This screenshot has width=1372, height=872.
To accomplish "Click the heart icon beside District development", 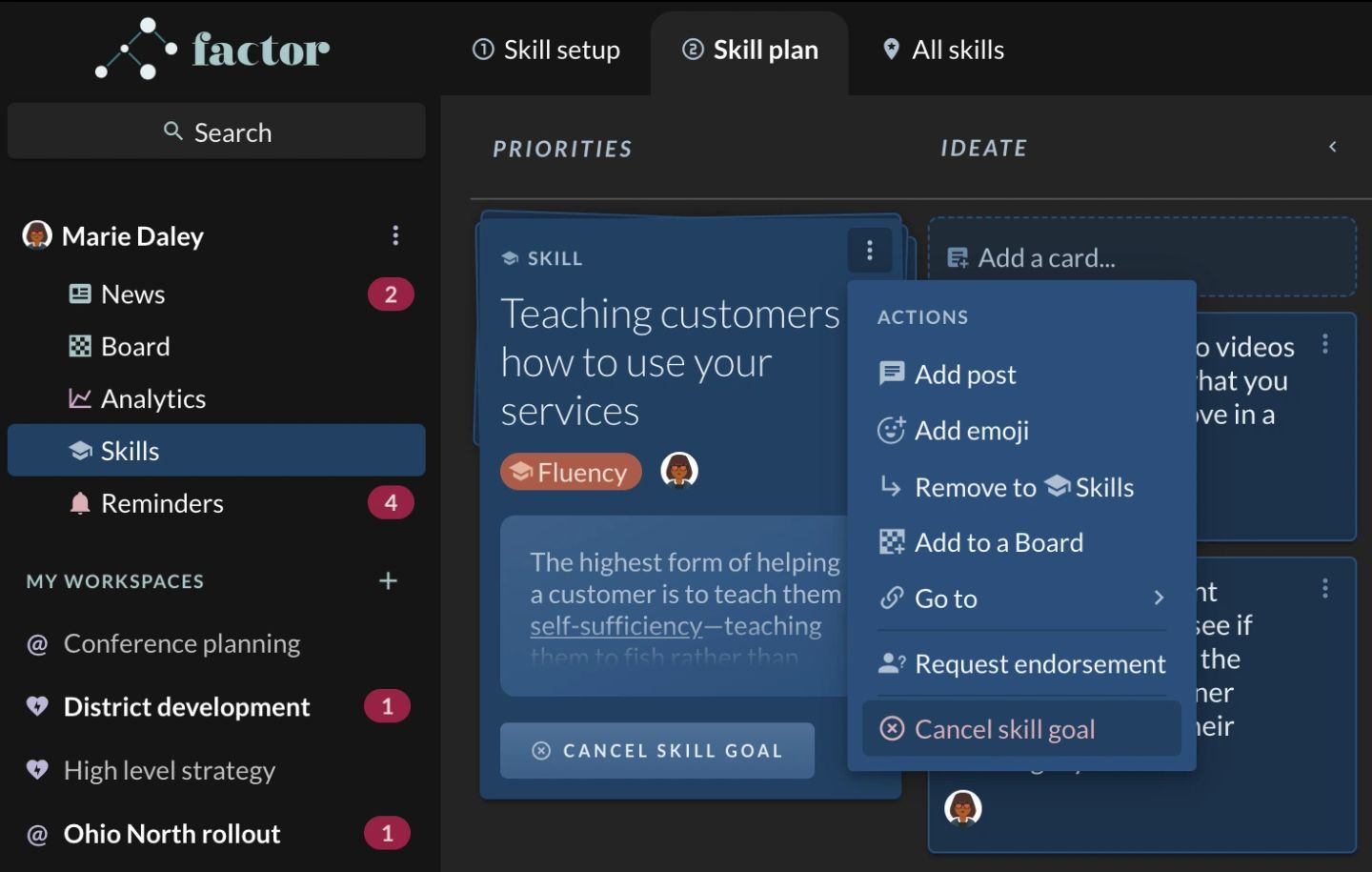I will coord(37,706).
